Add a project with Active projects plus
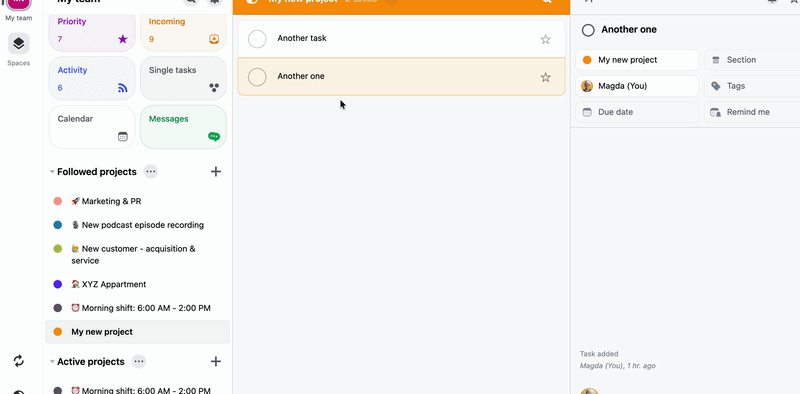This screenshot has width=800, height=394. click(216, 361)
